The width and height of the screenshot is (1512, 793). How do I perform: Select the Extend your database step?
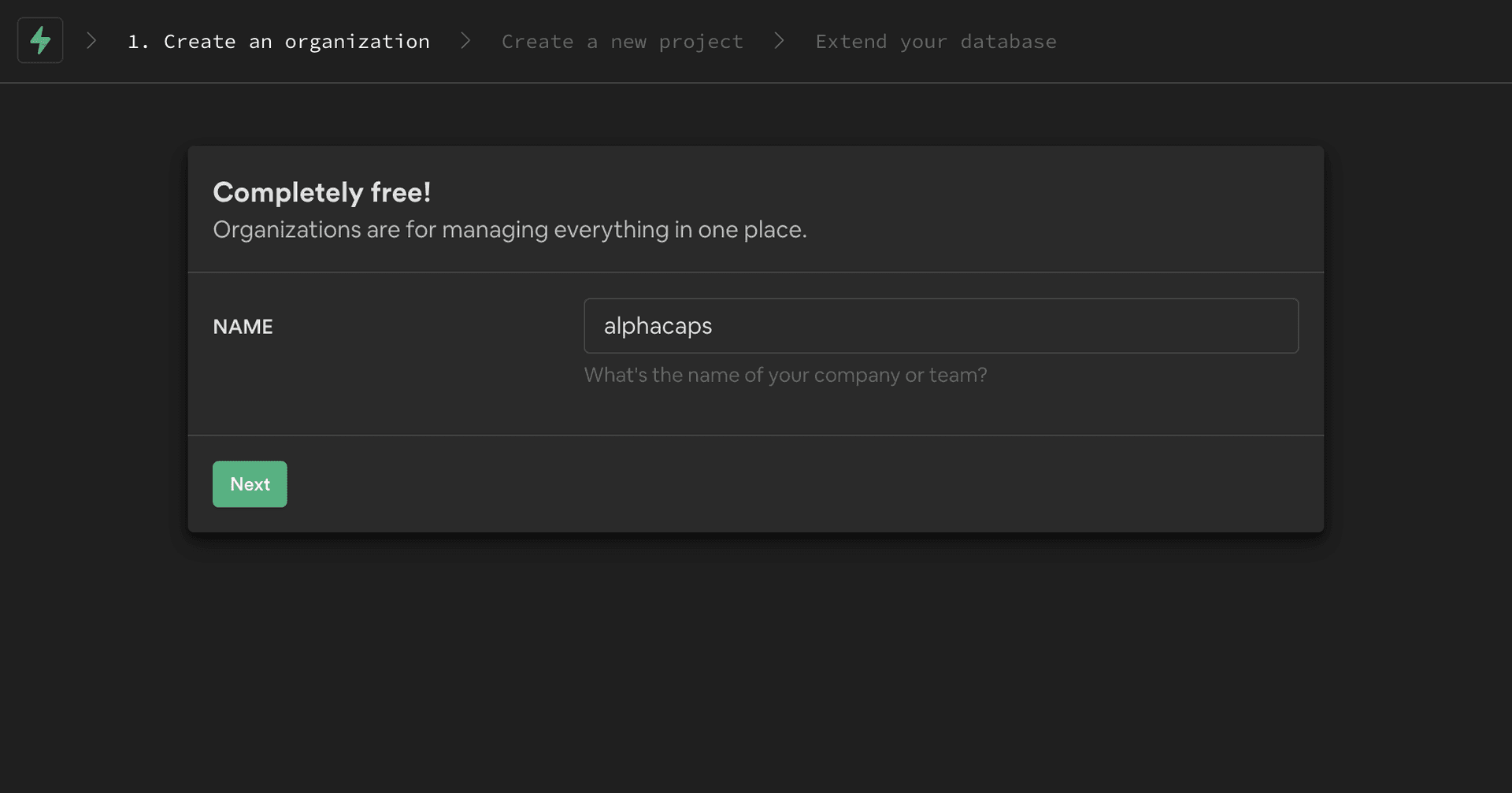click(x=936, y=41)
